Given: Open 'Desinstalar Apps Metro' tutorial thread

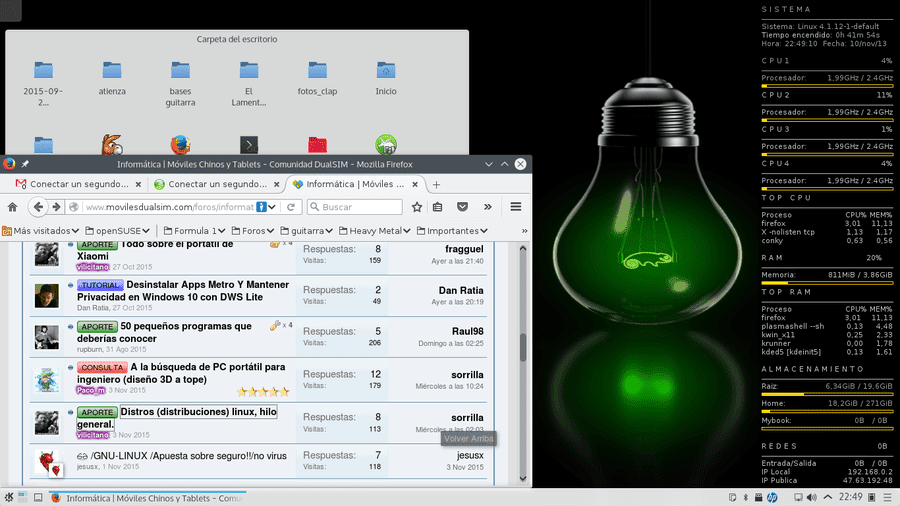Looking at the screenshot, I should [x=183, y=291].
